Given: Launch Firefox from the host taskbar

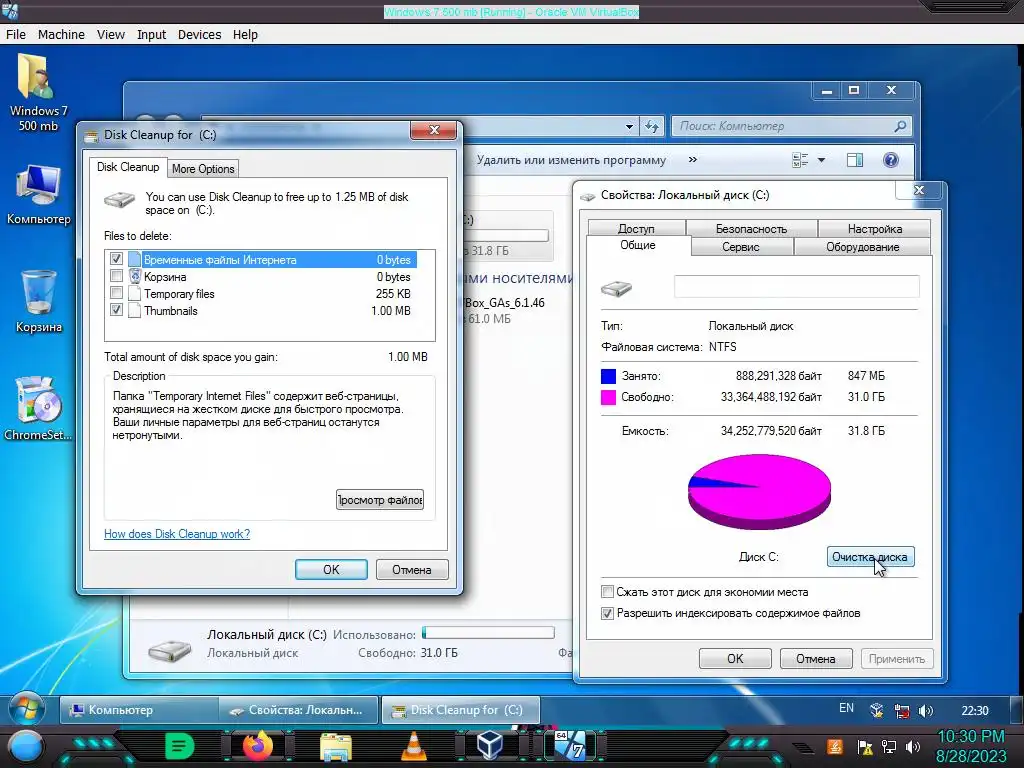Looking at the screenshot, I should tap(257, 746).
